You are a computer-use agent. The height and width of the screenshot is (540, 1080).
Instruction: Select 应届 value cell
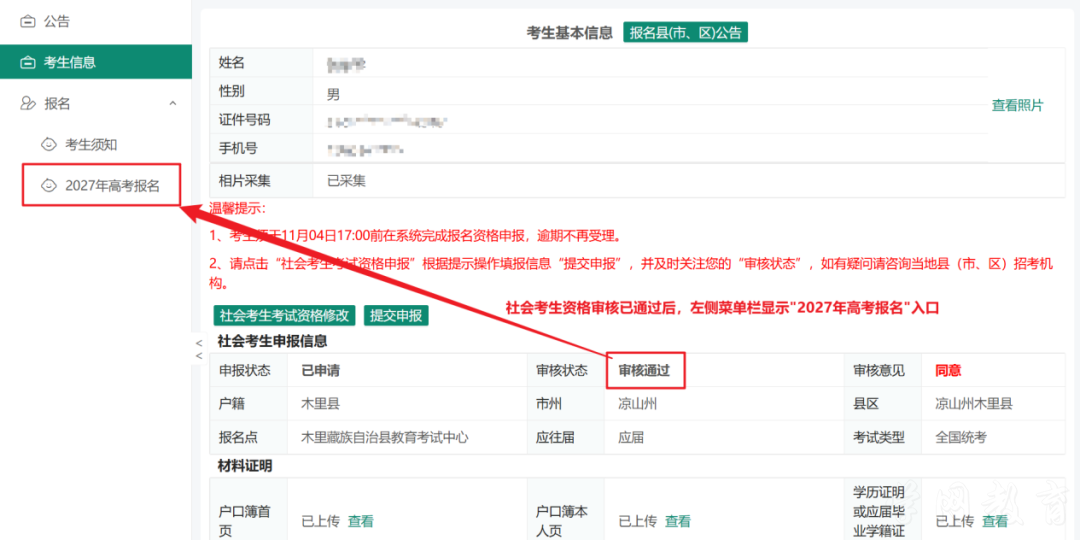click(631, 437)
